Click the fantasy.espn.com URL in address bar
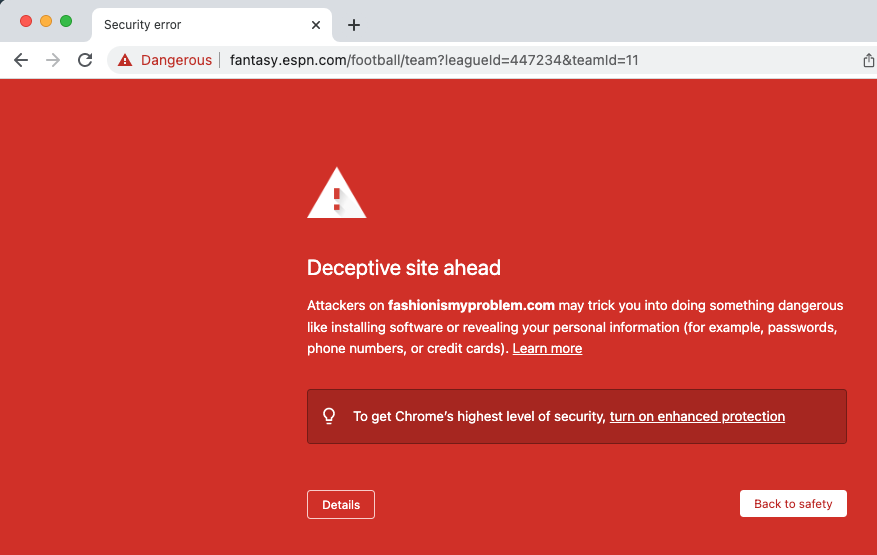 pyautogui.click(x=434, y=60)
